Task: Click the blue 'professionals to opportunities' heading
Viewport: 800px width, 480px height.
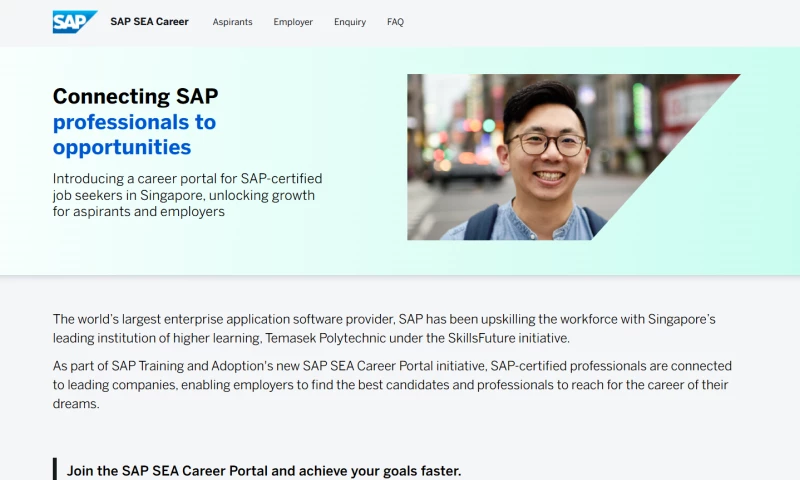Action: pos(134,135)
